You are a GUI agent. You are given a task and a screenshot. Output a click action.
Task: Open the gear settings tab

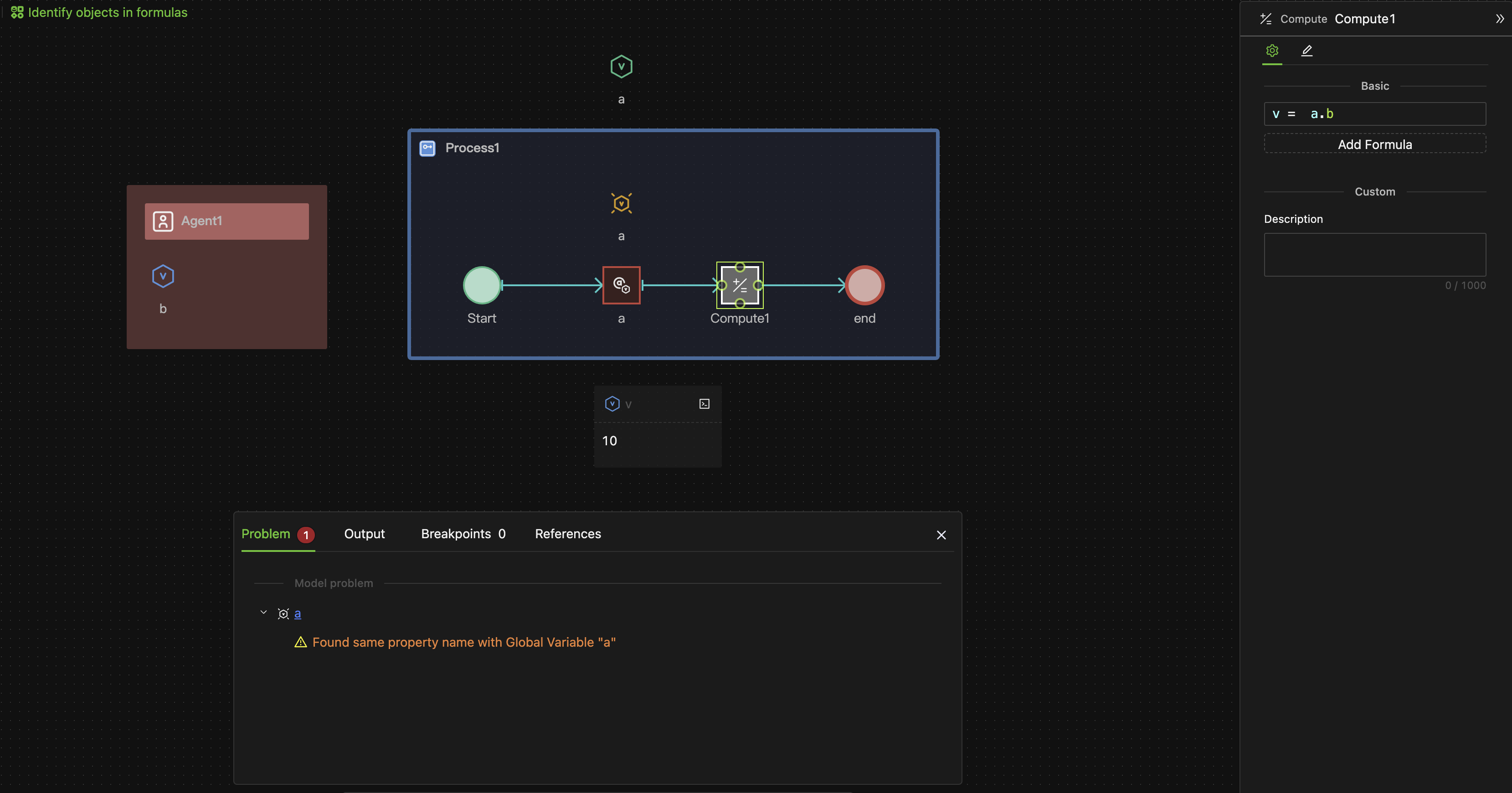(1272, 51)
